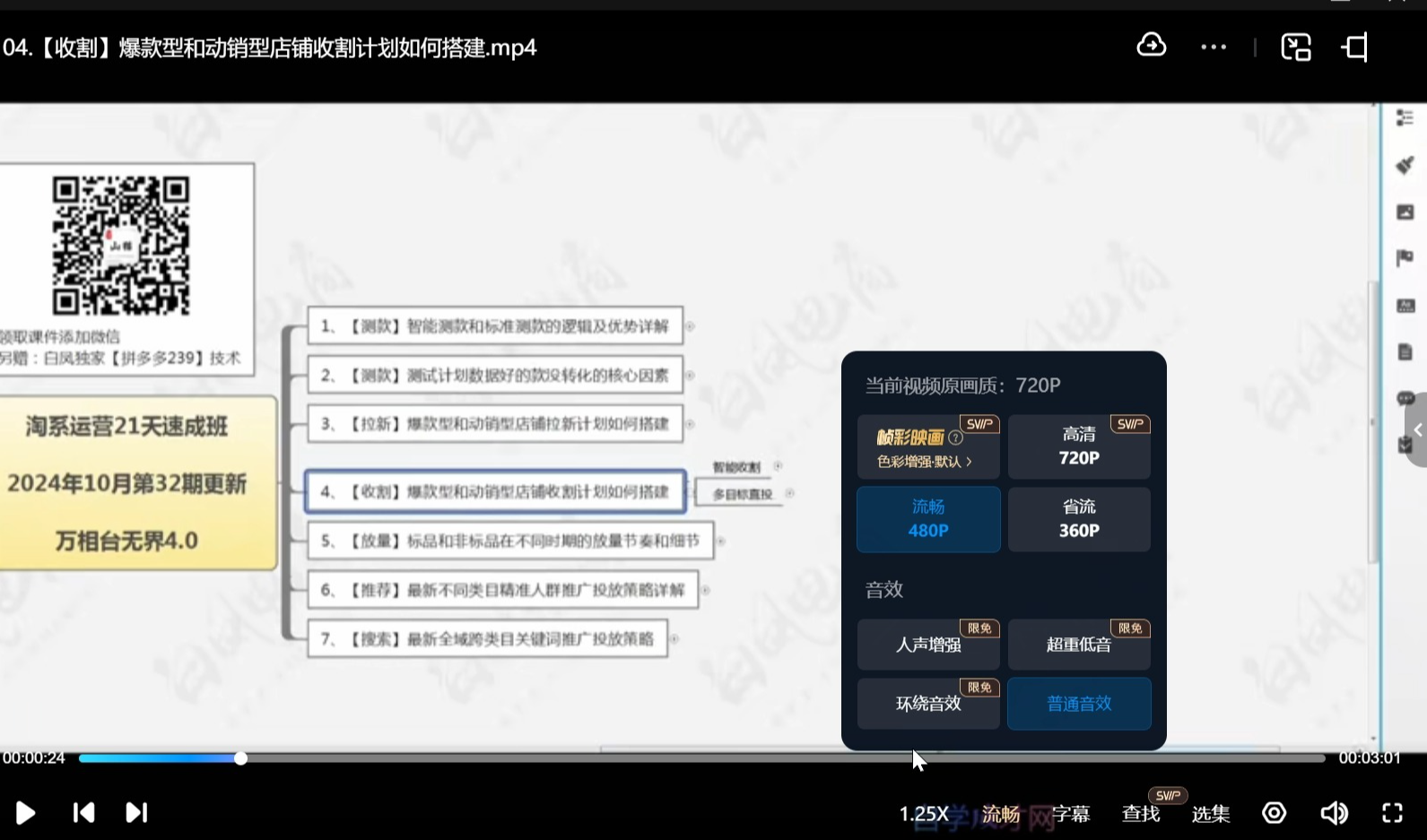Click mind-map node 2 【测款】测试计划数据好的款
1427x840 pixels.
(x=495, y=375)
